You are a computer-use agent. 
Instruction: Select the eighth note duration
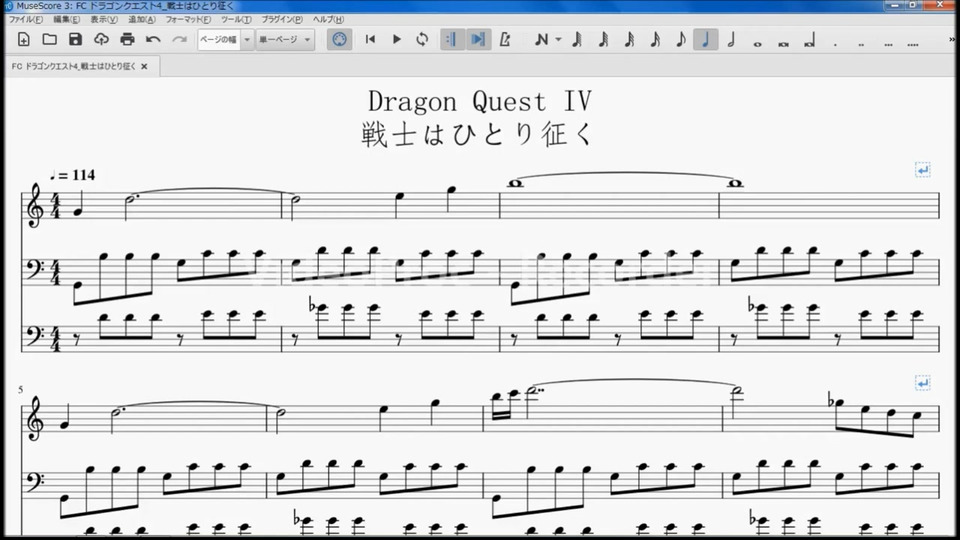680,40
